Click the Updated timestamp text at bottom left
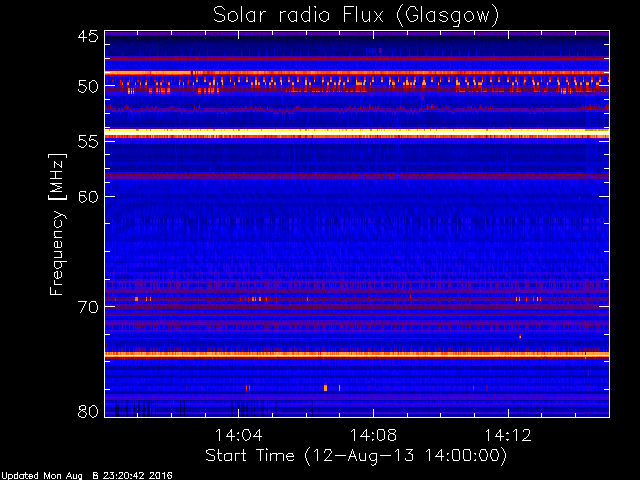The width and height of the screenshot is (640, 480). [87, 476]
